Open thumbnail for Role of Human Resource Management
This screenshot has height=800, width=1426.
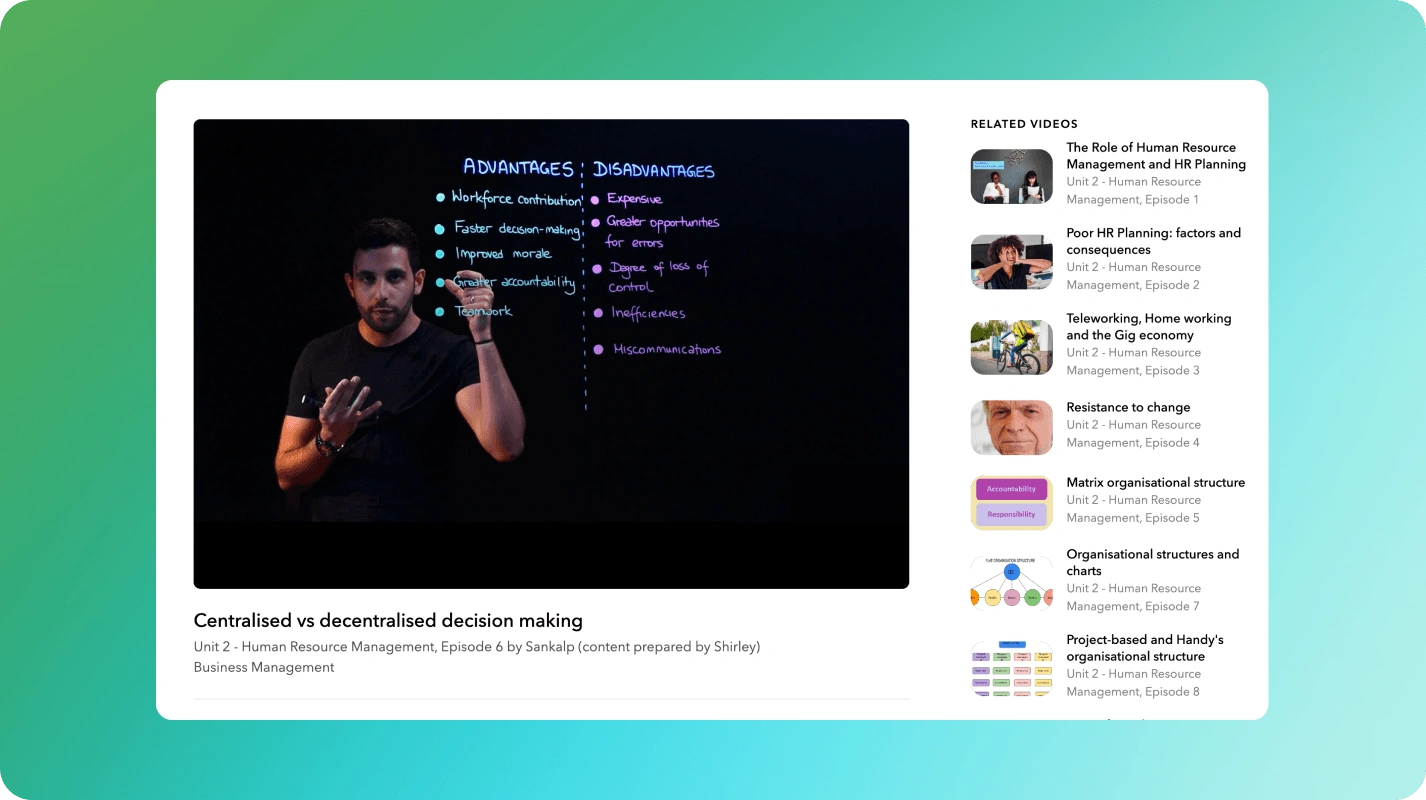1011,177
